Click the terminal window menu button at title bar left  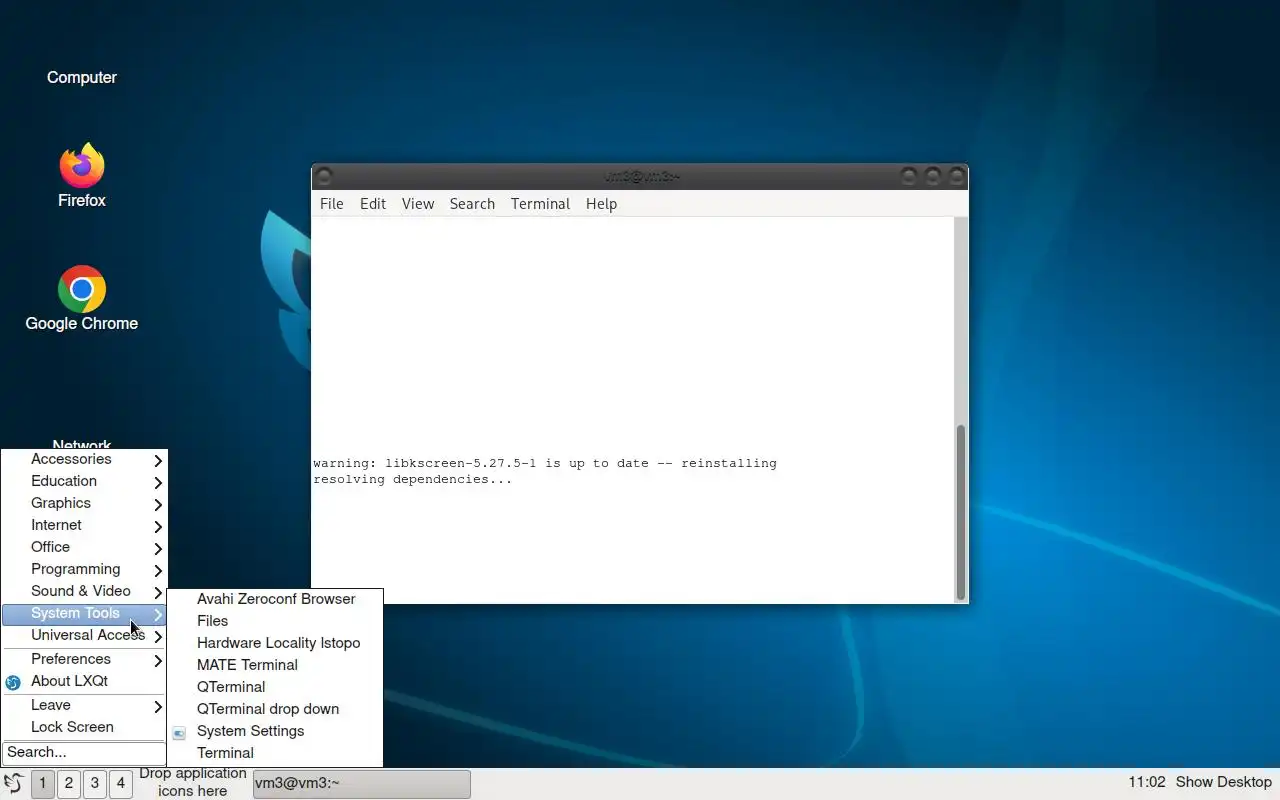click(x=323, y=177)
